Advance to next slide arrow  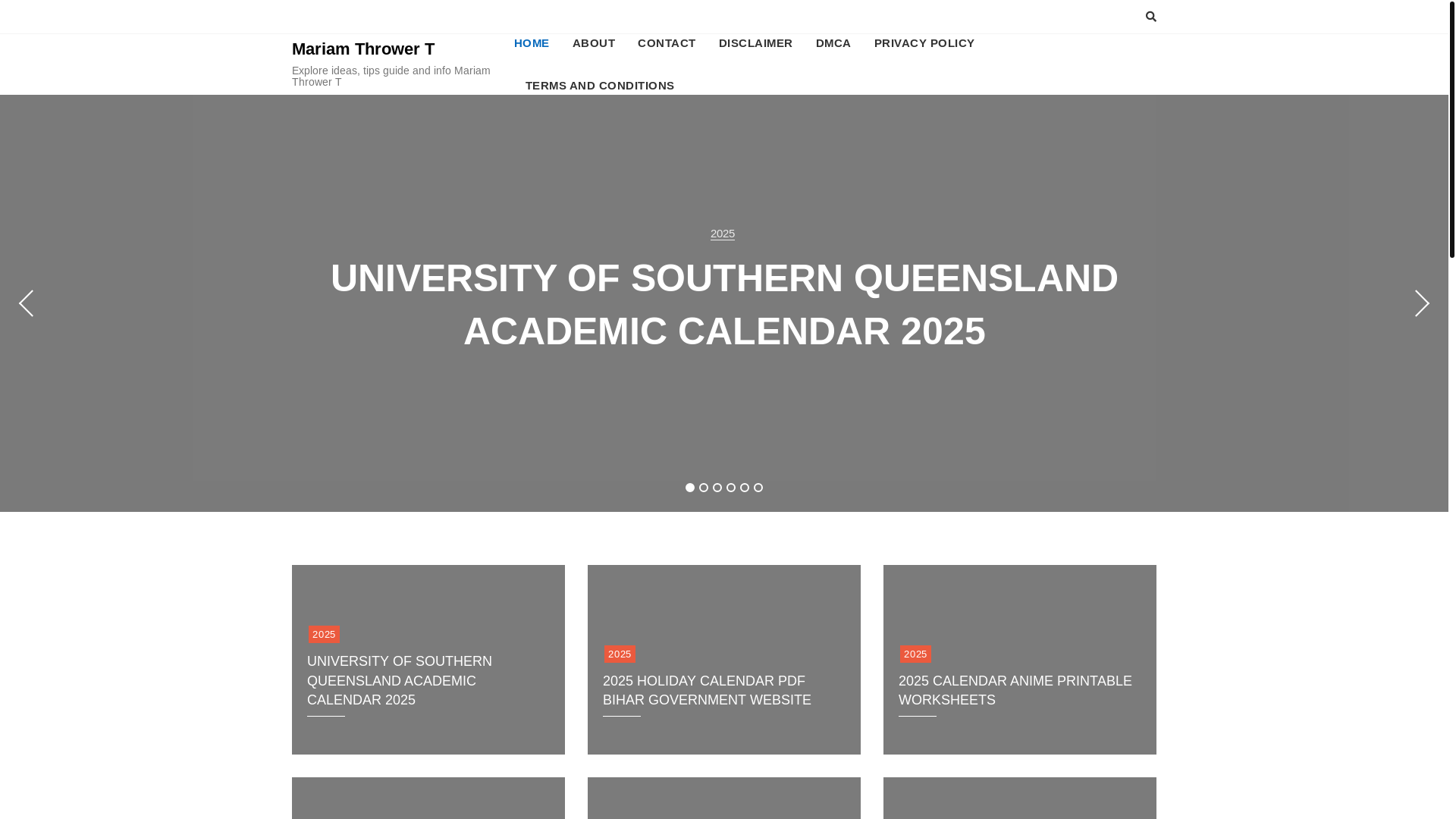tap(1422, 303)
